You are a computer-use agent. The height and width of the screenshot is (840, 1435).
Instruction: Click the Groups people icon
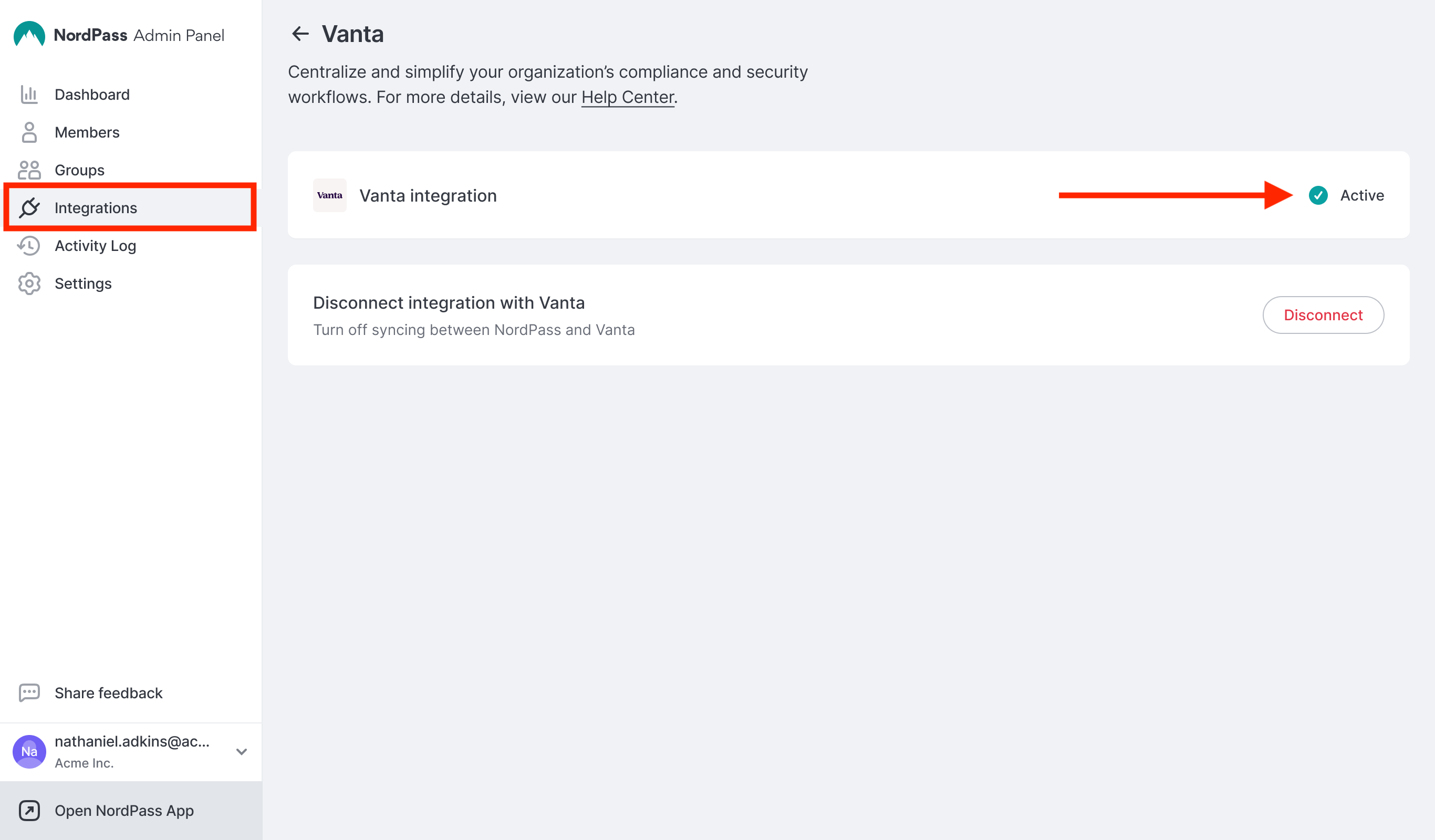click(x=29, y=170)
